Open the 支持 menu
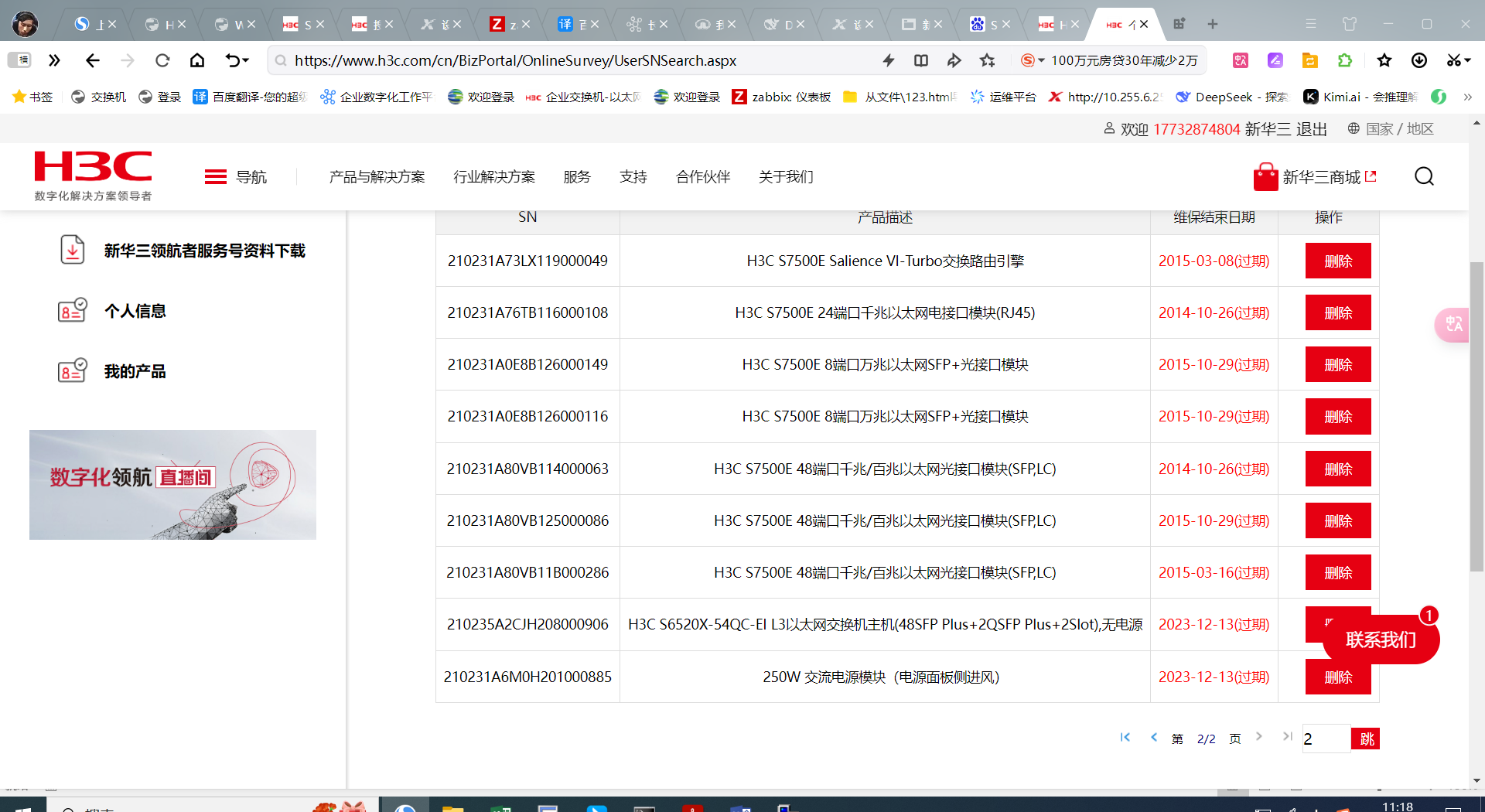 pos(633,177)
